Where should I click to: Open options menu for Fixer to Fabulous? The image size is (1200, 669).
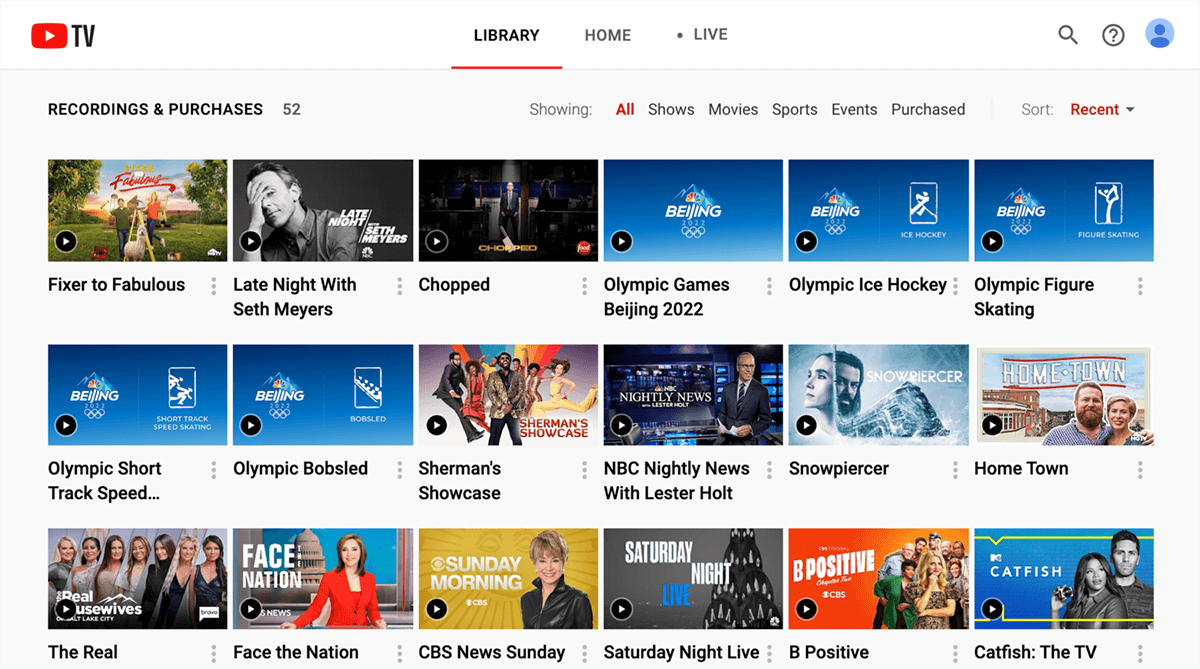pos(213,286)
